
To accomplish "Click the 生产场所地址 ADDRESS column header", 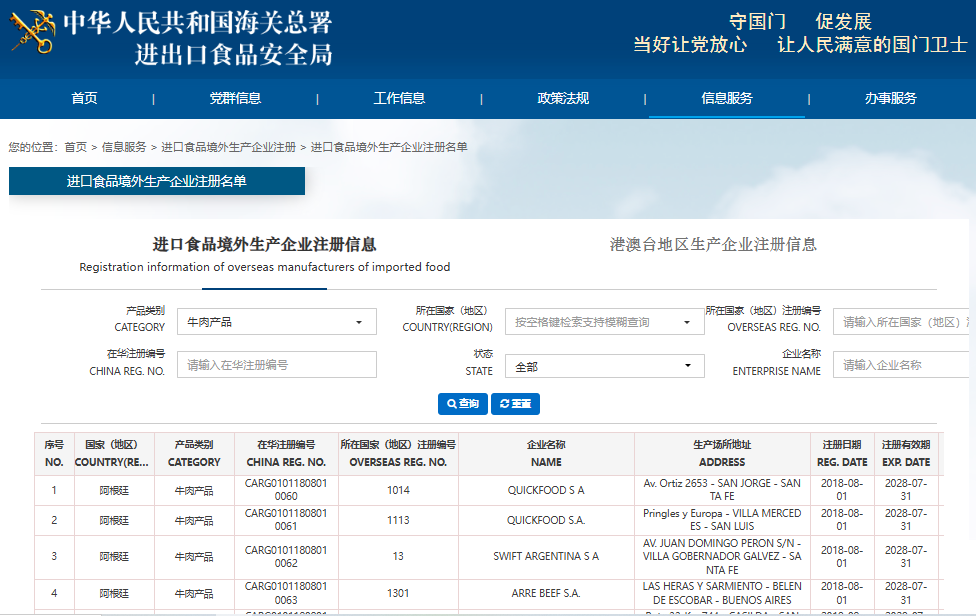I will point(722,454).
